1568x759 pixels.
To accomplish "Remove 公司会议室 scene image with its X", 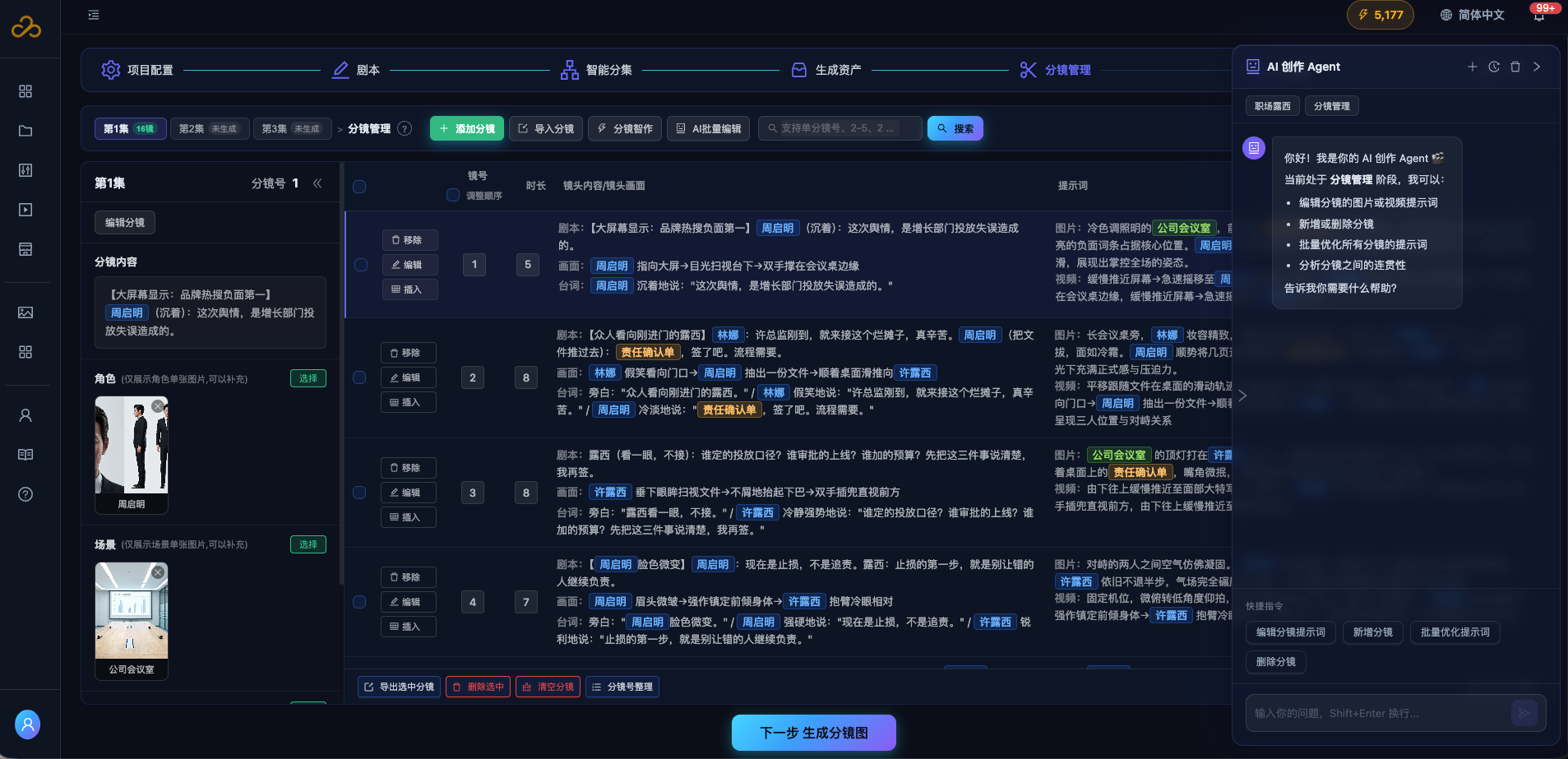I will click(158, 572).
